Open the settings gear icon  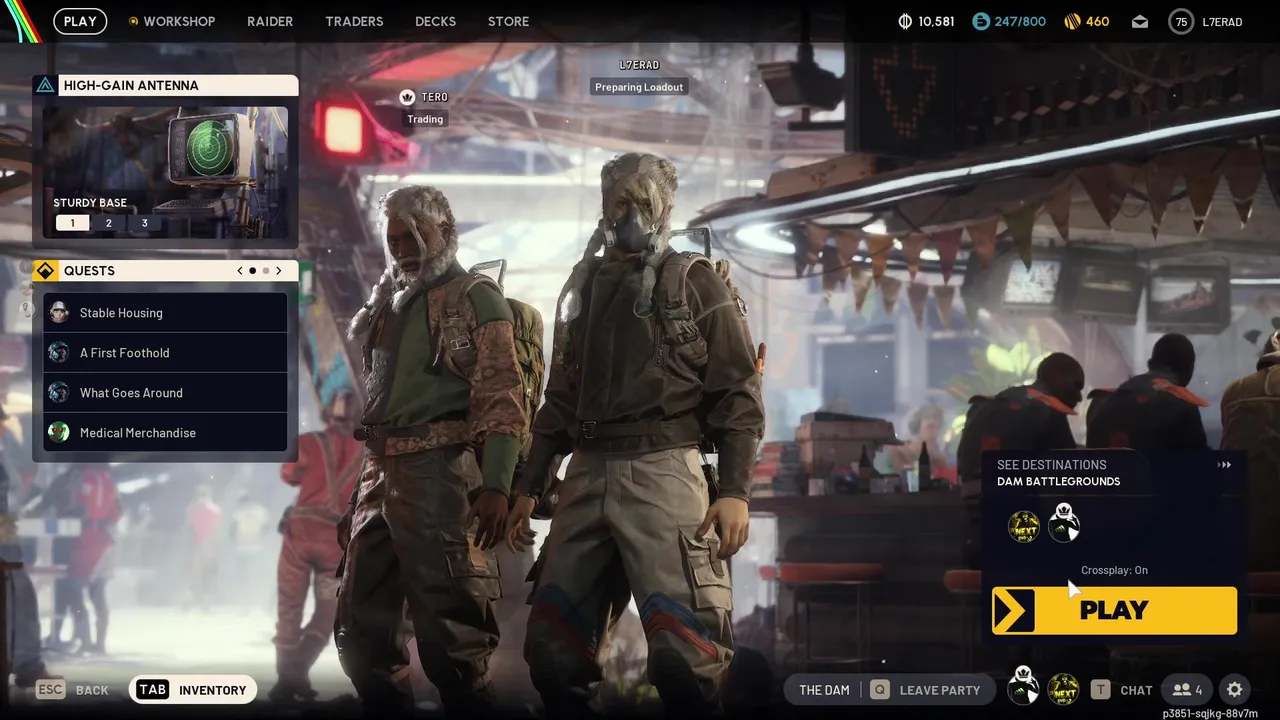[x=1235, y=690]
